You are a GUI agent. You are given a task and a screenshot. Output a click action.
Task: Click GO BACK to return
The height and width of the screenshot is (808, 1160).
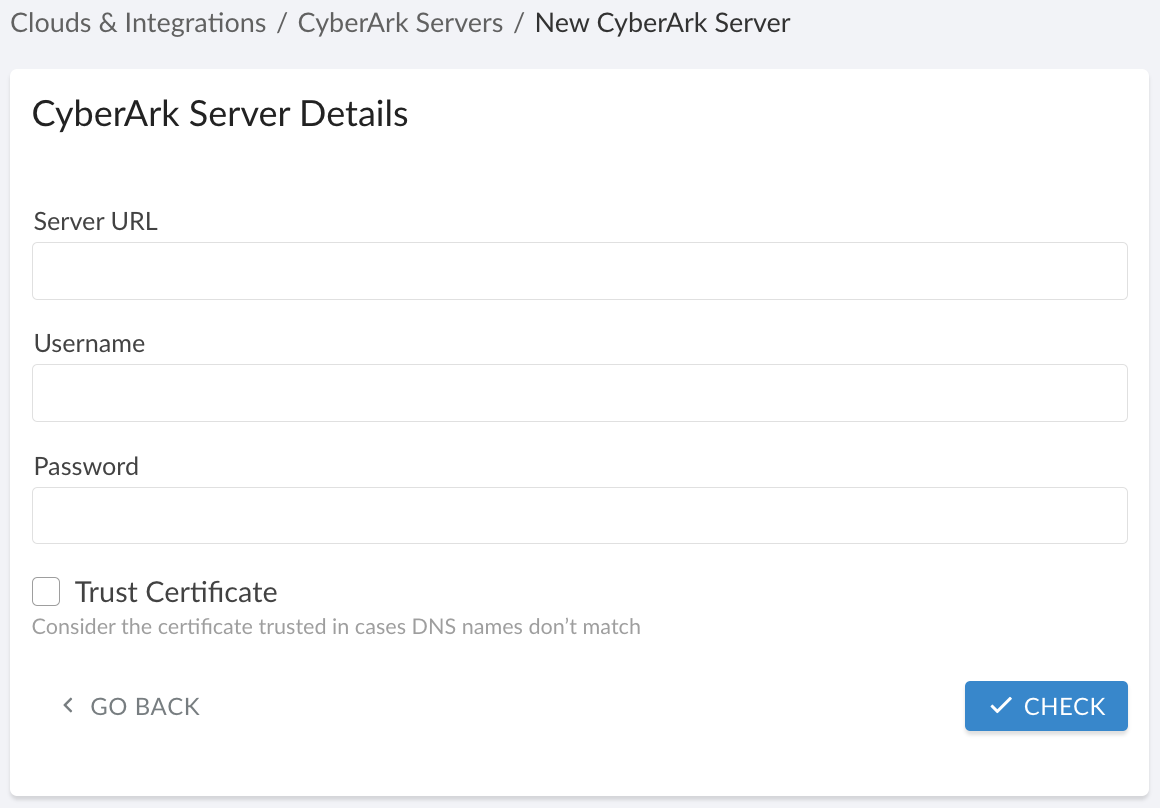tap(143, 705)
